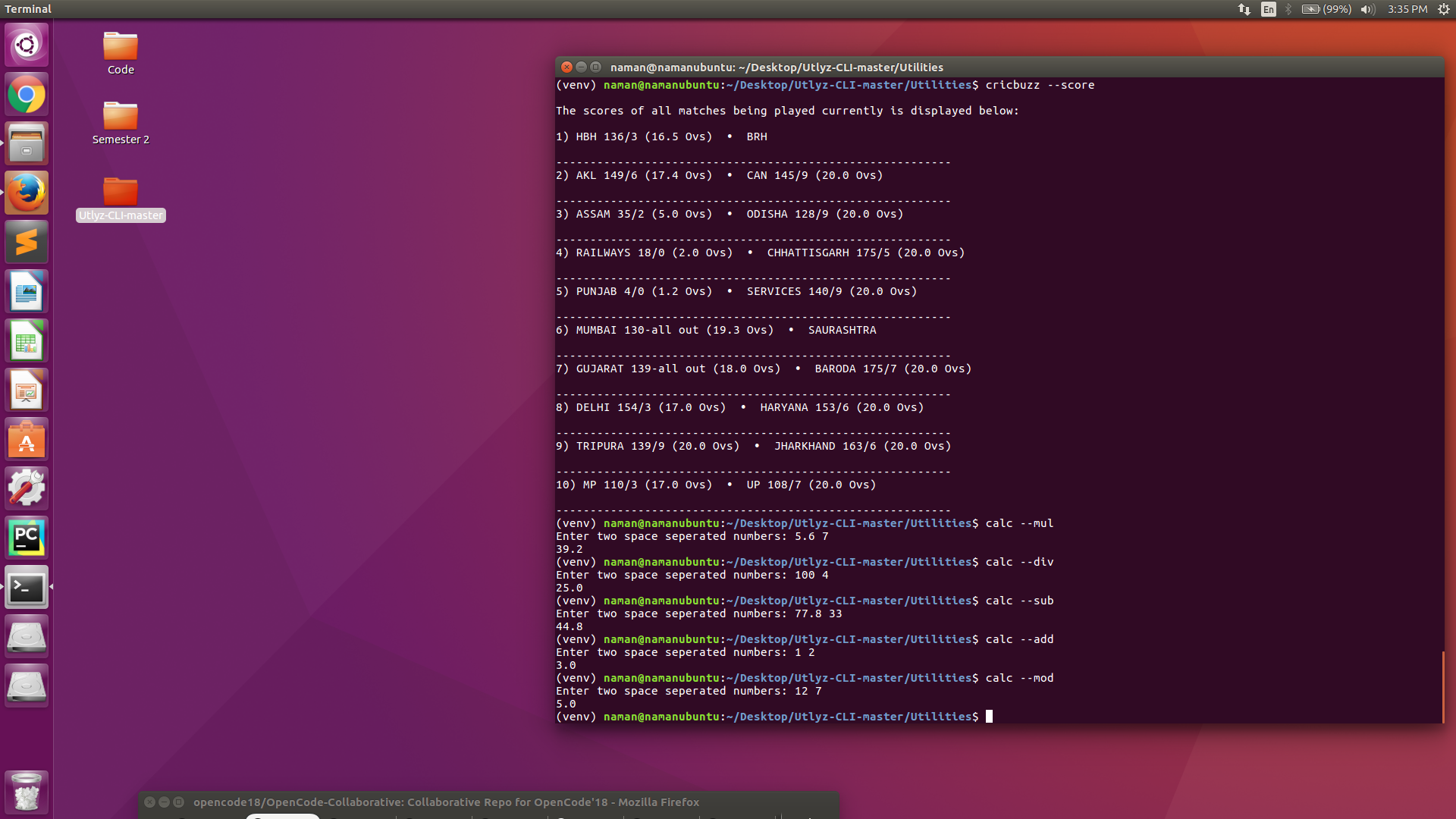Open battery status indicator menu
The width and height of the screenshot is (1456, 819).
coord(1326,9)
